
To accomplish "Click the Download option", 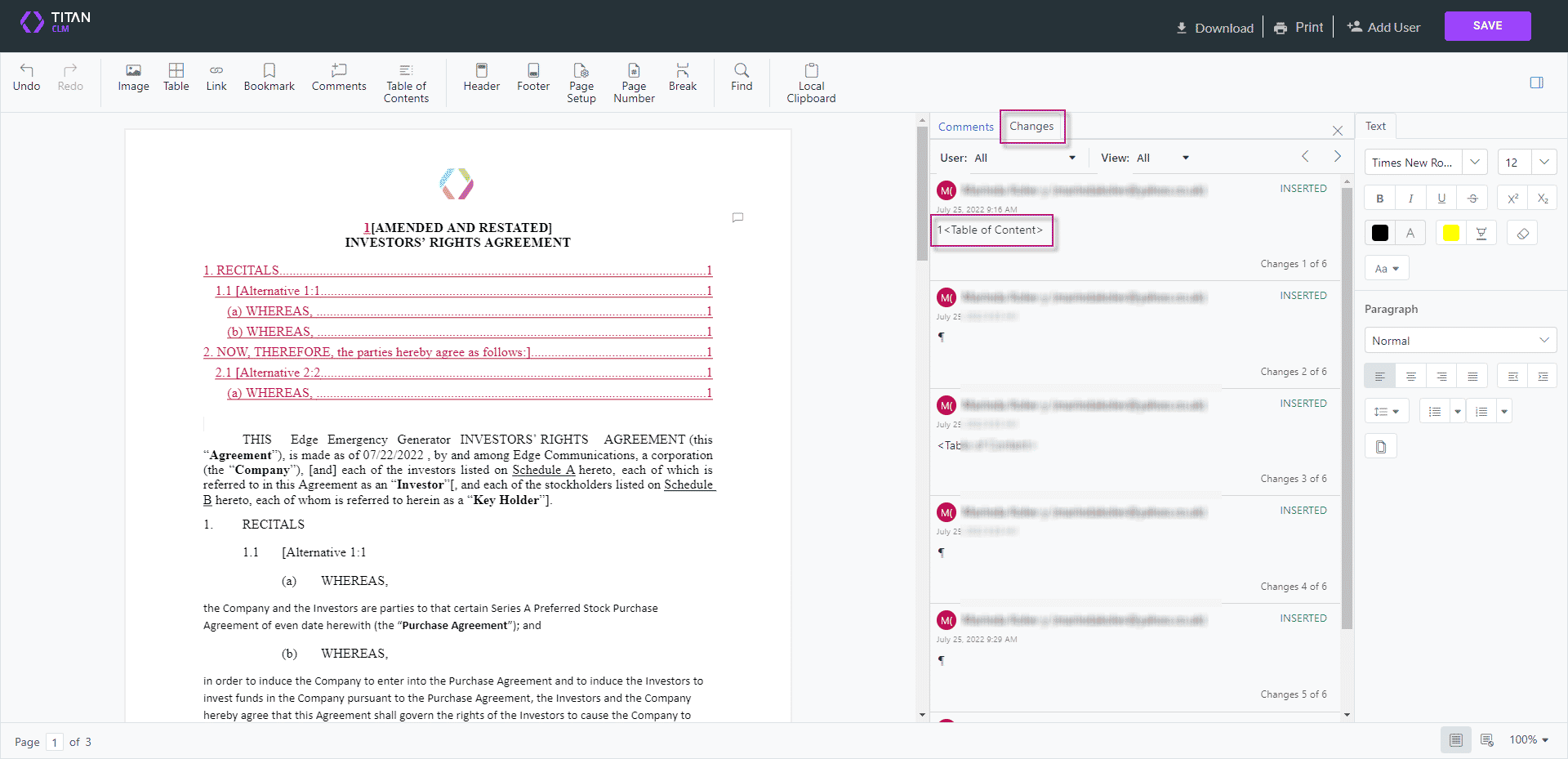I will tap(1214, 27).
